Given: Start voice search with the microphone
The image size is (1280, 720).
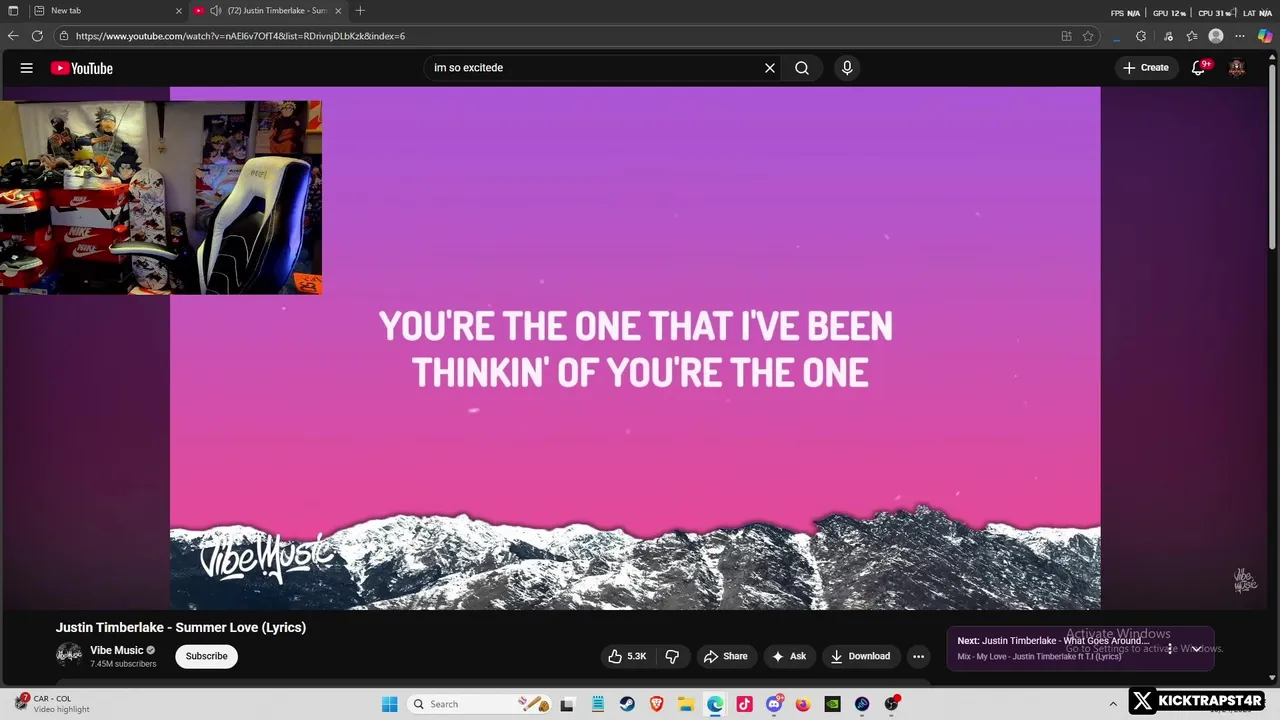Looking at the screenshot, I should [x=847, y=68].
